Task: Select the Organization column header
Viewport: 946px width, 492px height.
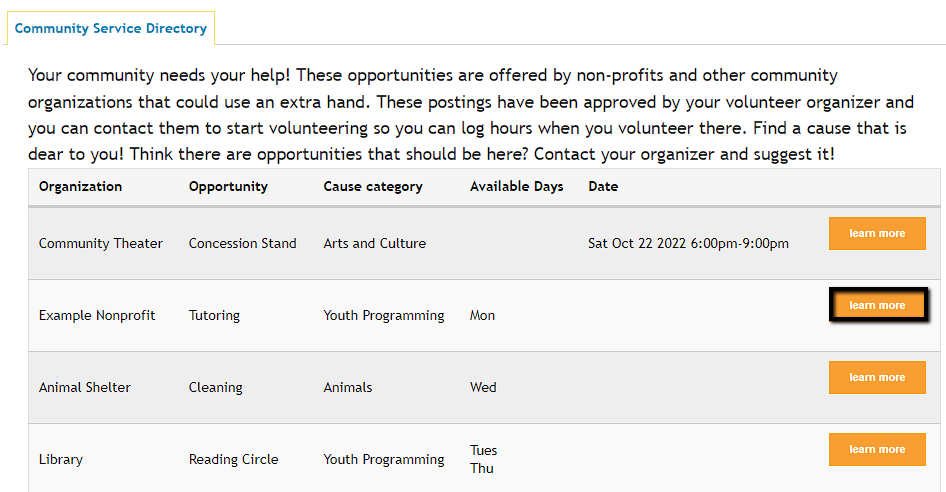Action: point(81,187)
